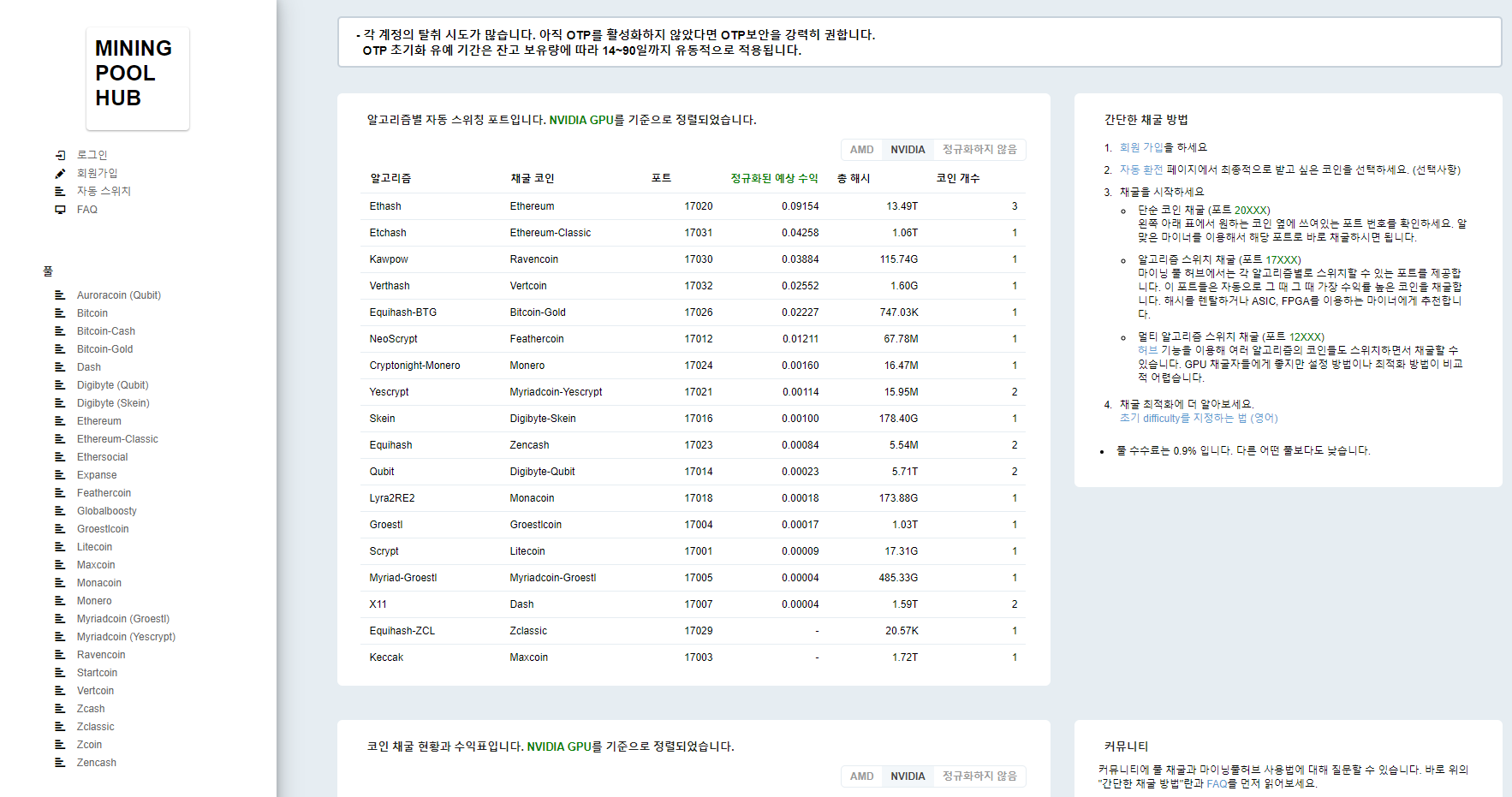Click port 17030 in Kawpow row
Screen dimensions: 1512x797
pos(699,259)
